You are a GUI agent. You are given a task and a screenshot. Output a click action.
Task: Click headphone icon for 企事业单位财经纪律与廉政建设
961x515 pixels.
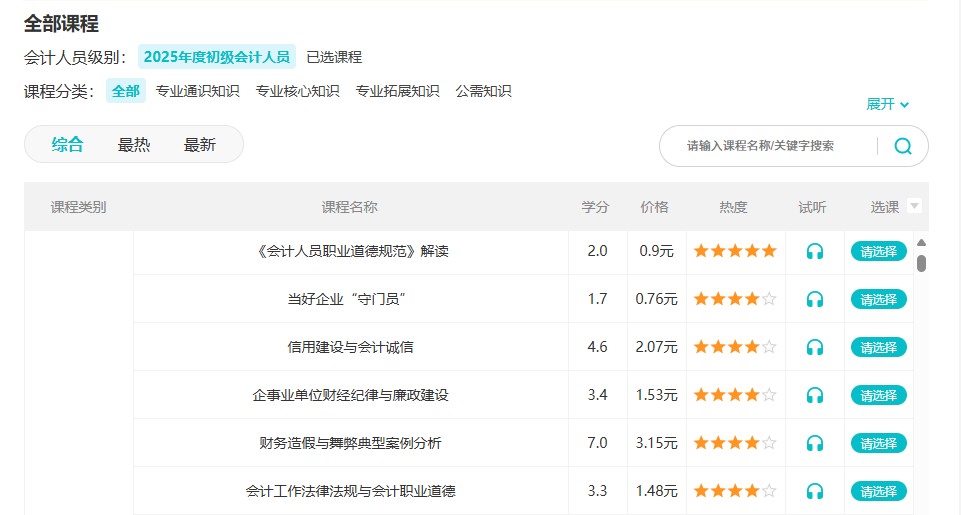tap(814, 395)
